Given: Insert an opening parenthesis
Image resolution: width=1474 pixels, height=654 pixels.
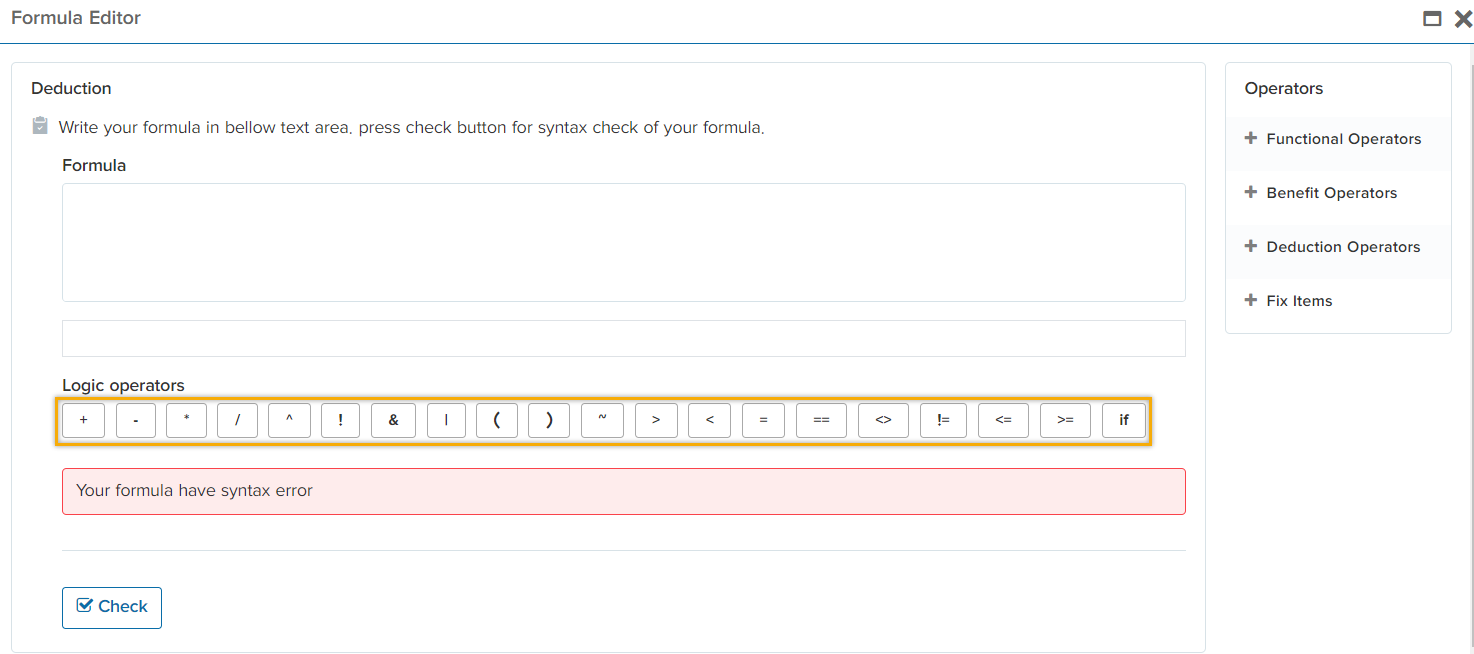Looking at the screenshot, I should tap(497, 420).
